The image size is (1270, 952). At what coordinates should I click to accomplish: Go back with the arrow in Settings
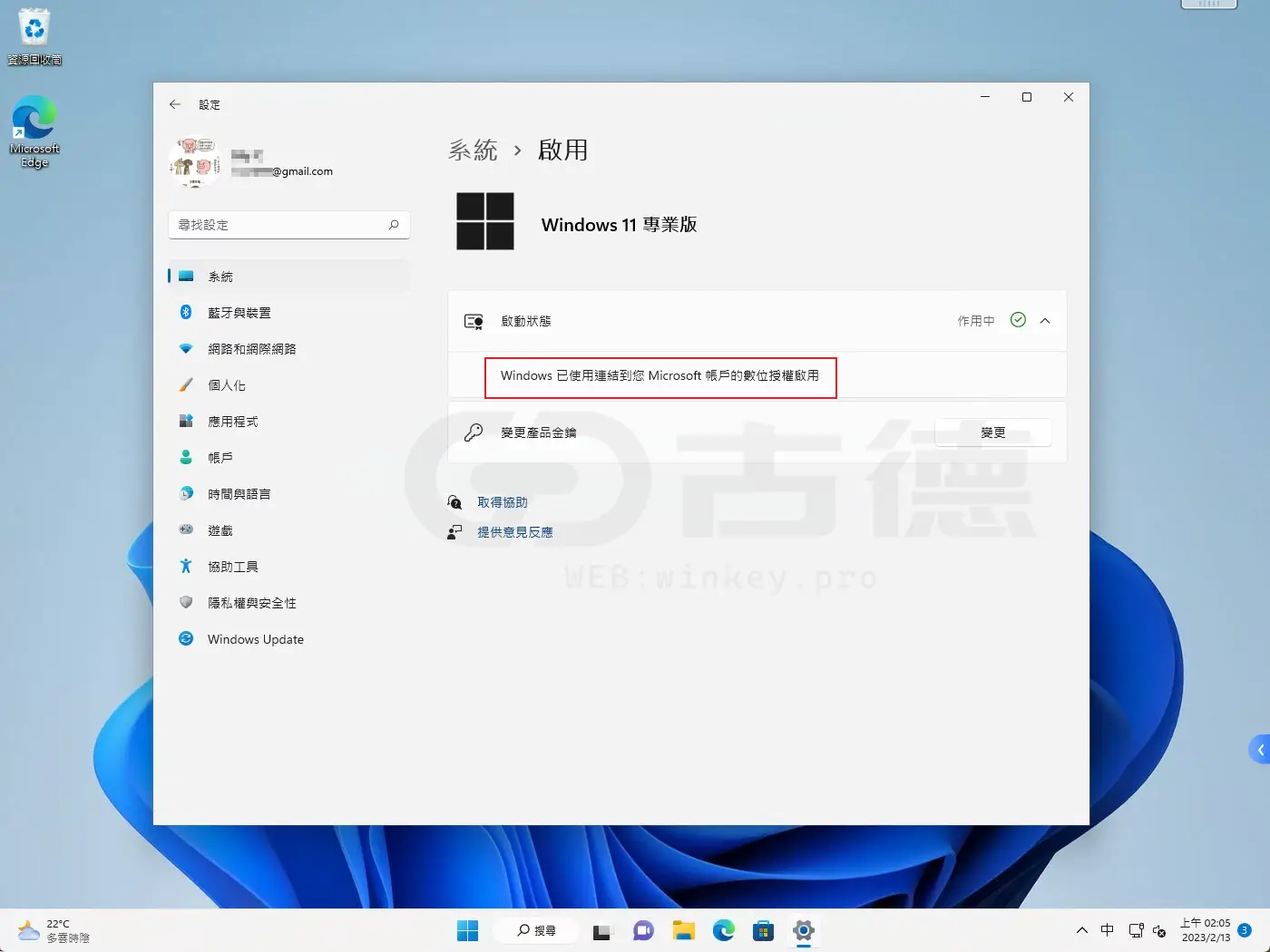[x=175, y=104]
